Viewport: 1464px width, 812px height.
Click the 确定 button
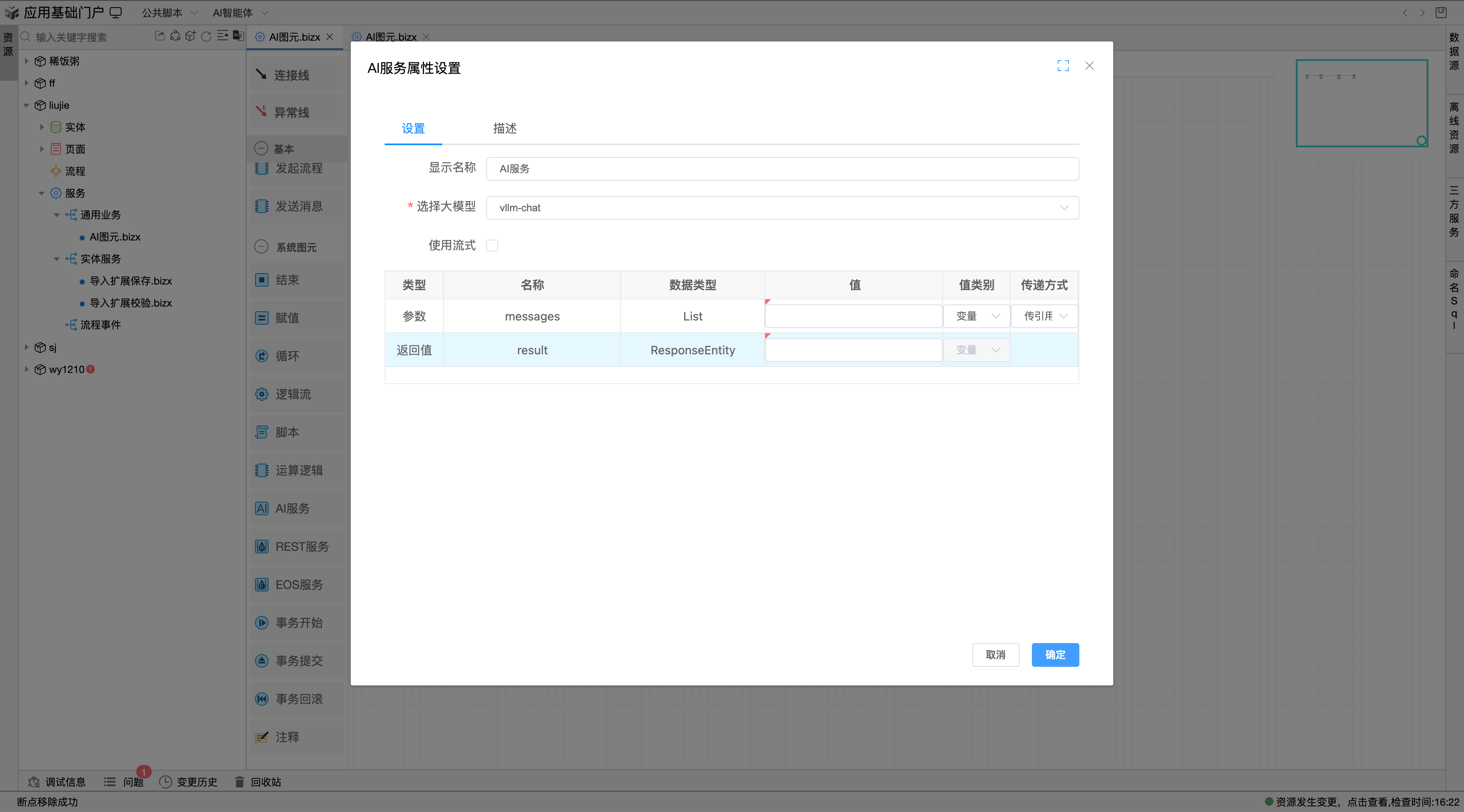point(1055,655)
